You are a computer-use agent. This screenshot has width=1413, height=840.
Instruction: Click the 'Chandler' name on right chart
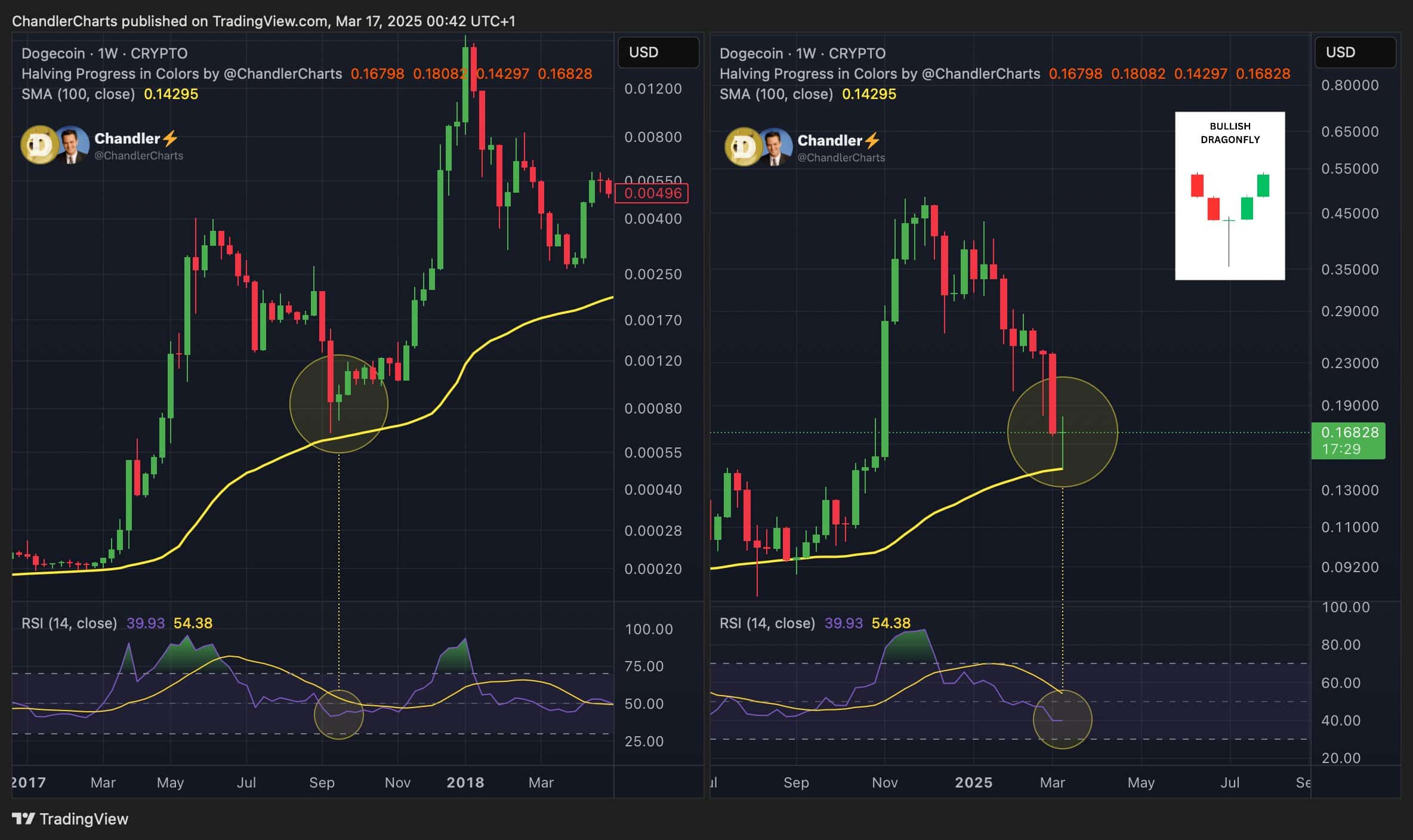pyautogui.click(x=830, y=141)
